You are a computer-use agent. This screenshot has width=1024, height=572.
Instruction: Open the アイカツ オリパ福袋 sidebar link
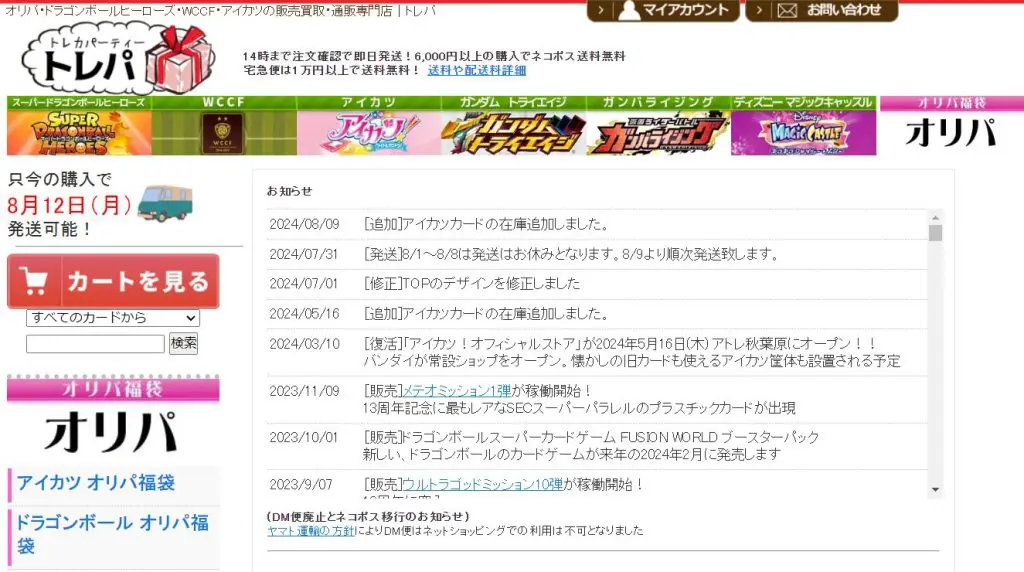pos(96,483)
